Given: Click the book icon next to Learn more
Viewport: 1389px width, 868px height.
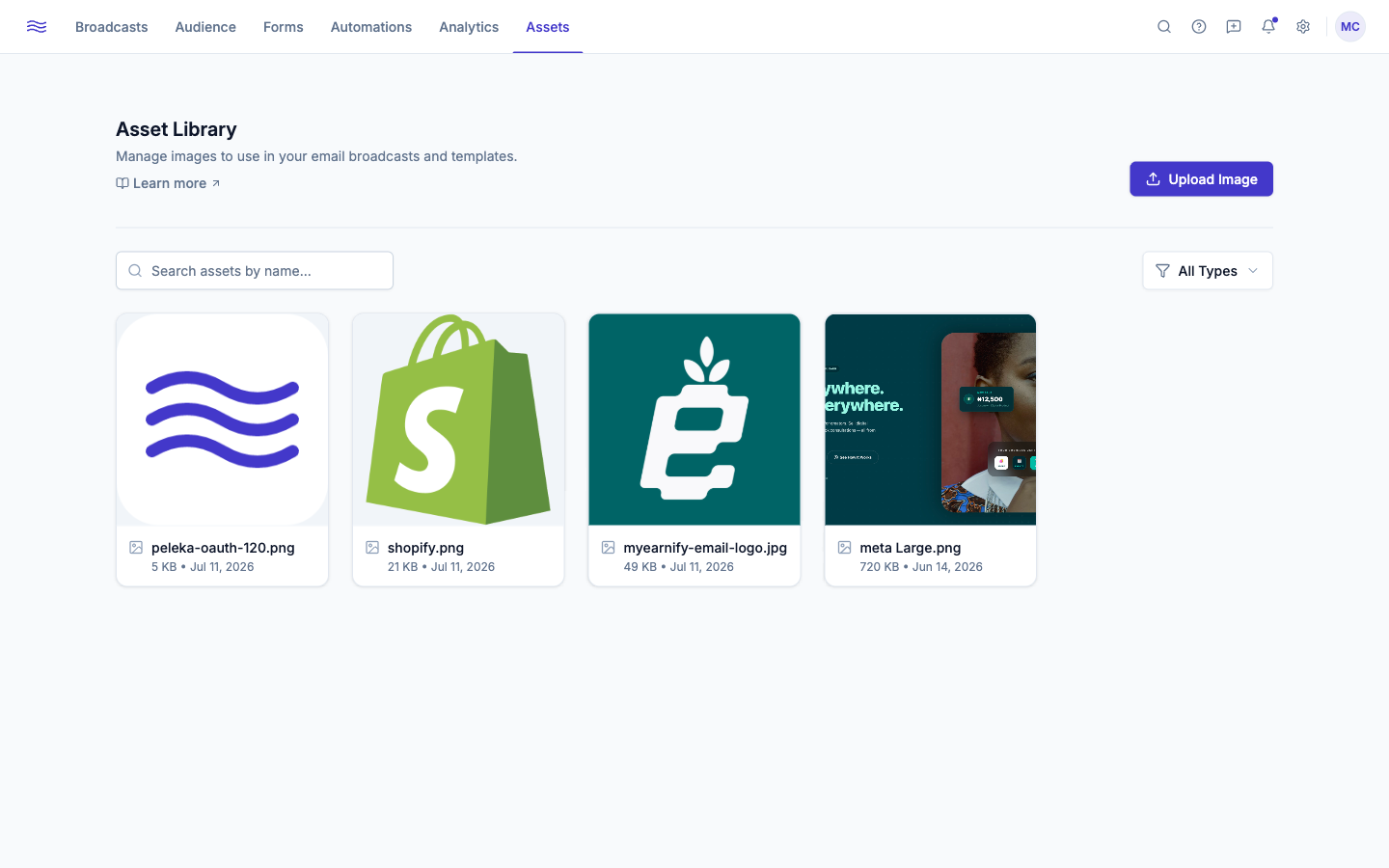Looking at the screenshot, I should coord(123,183).
